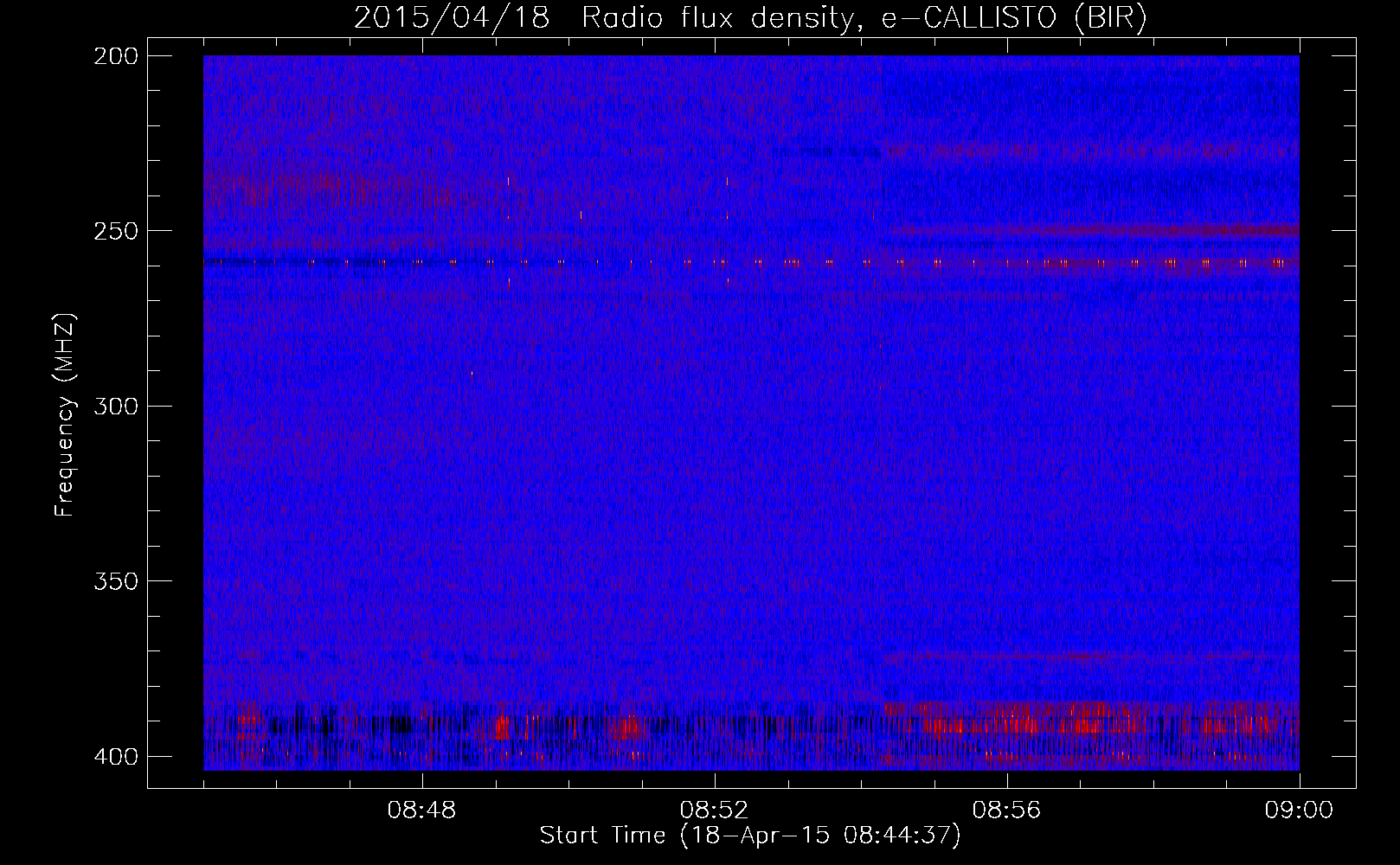Click the 'Start Time (18-Apr-15 08:44:37)' axis label
The width and height of the screenshot is (1400, 865).
(x=750, y=836)
